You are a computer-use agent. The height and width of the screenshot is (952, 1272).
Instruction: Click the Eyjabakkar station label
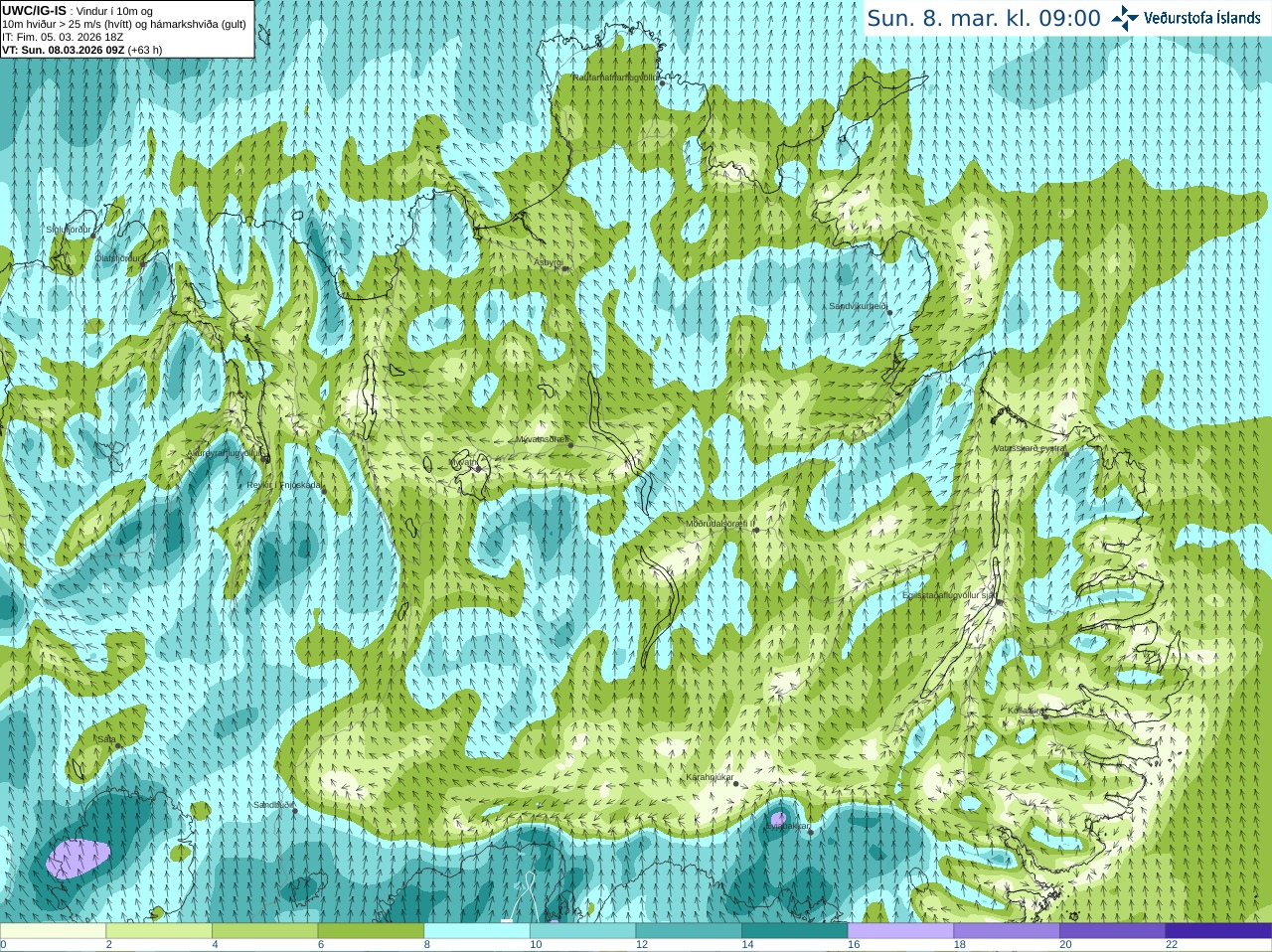coord(787,826)
